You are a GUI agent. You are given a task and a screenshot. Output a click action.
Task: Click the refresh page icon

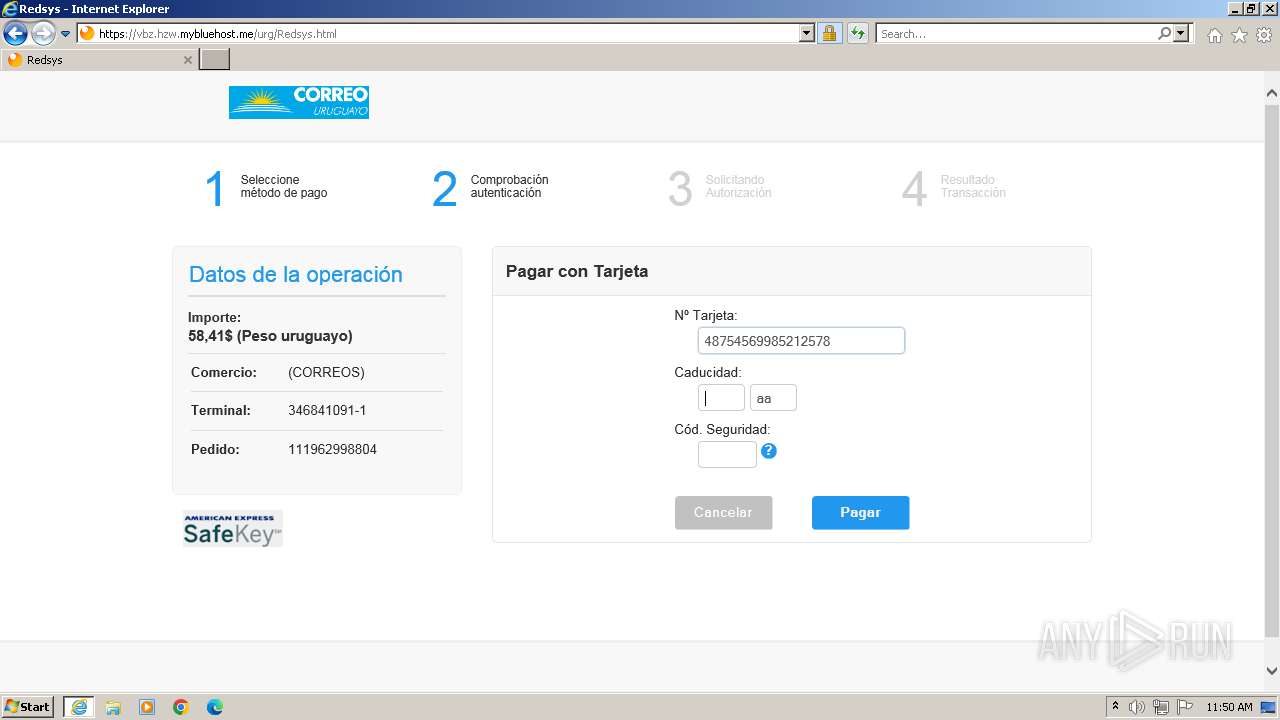coord(857,33)
